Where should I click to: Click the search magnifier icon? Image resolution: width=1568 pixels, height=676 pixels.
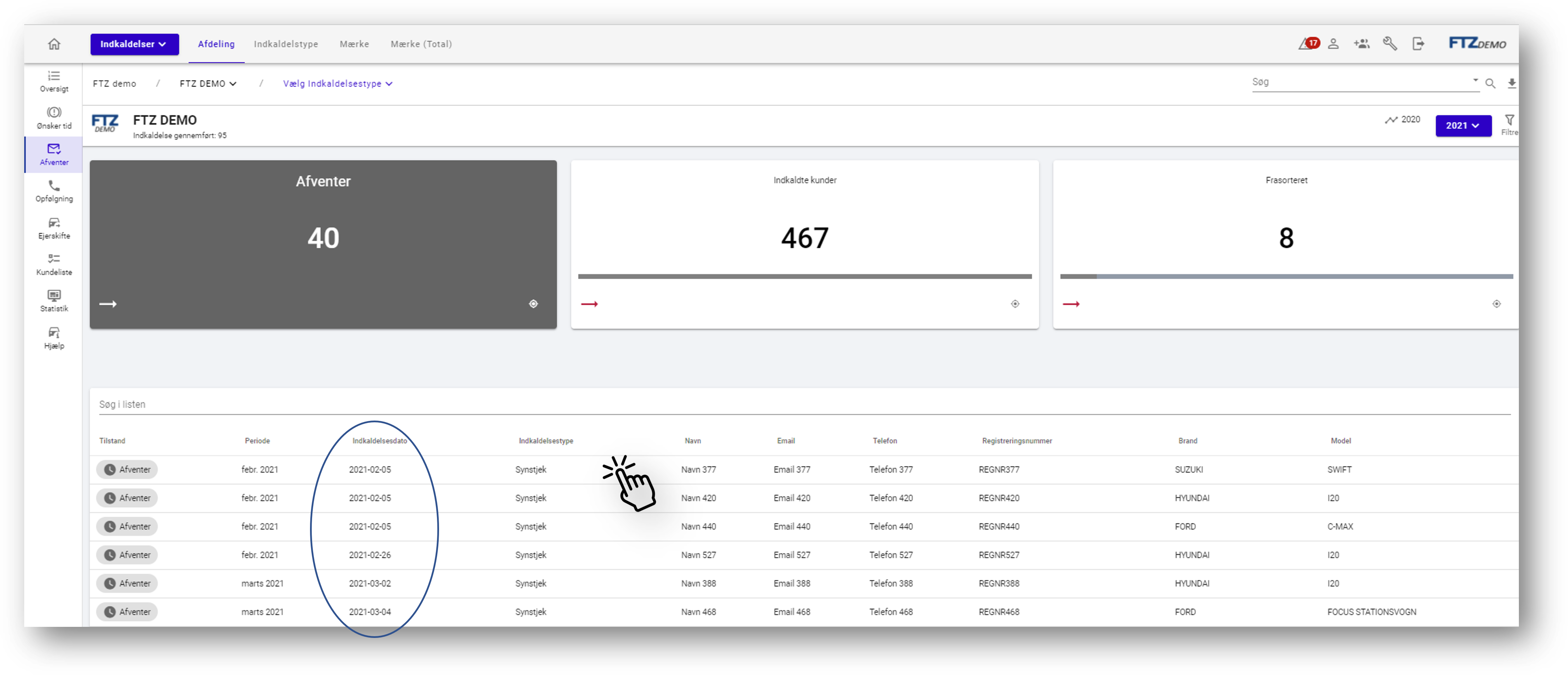(1490, 83)
